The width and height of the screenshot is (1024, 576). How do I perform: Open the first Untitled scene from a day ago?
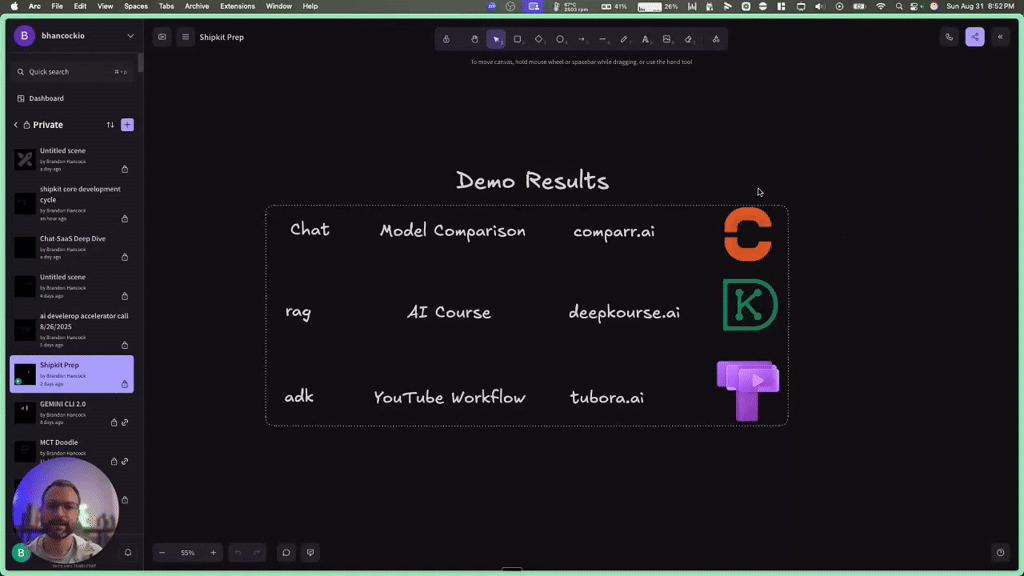pyautogui.click(x=72, y=160)
